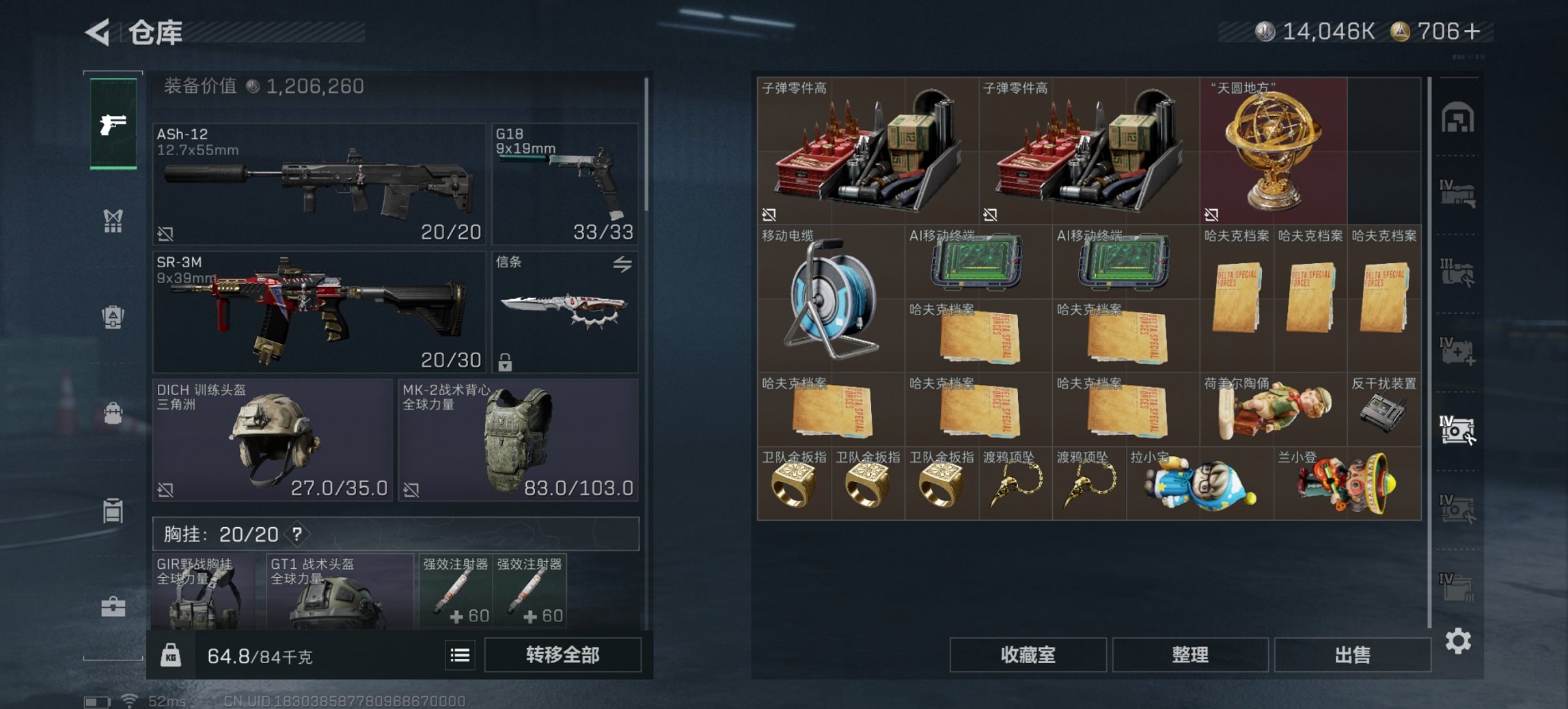Click the 转移全部 button
The image size is (1568, 709).
563,655
